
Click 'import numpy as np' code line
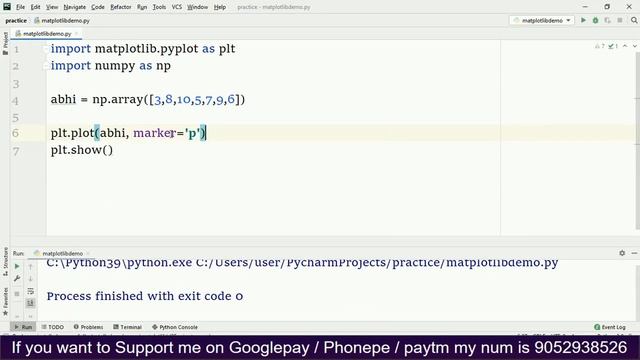(111, 66)
